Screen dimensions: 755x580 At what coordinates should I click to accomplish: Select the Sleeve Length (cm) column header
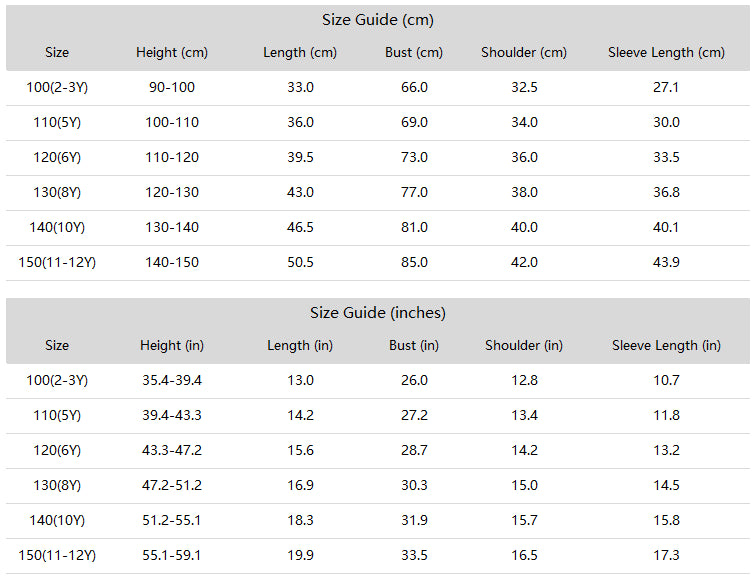click(x=666, y=52)
